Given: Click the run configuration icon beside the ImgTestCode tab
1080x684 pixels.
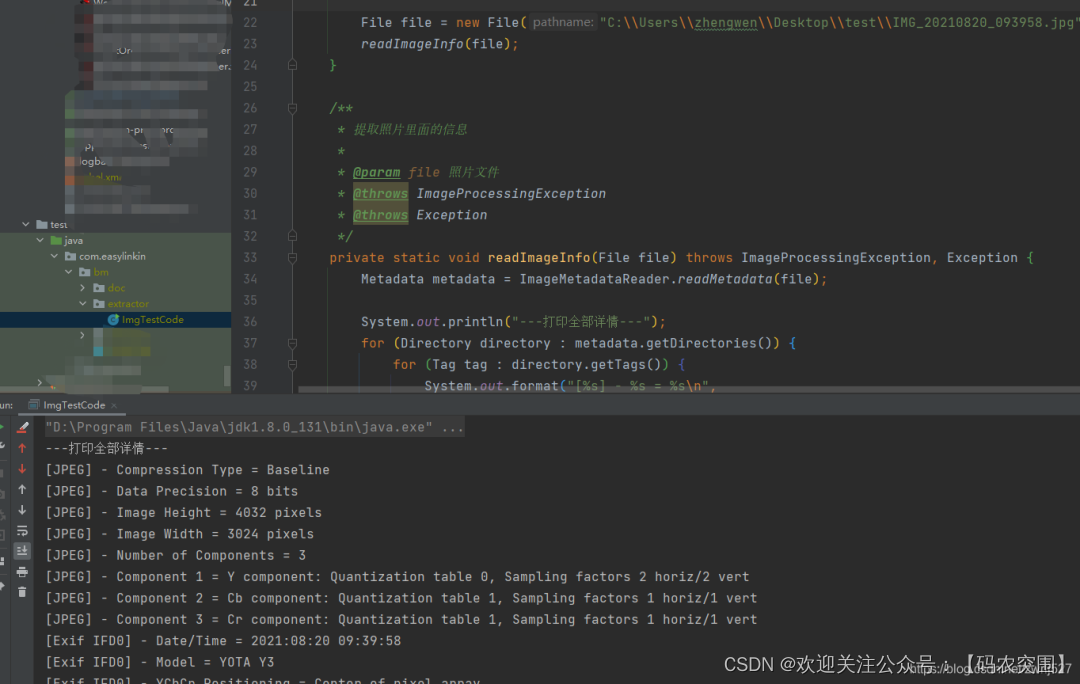Looking at the screenshot, I should tap(33, 405).
